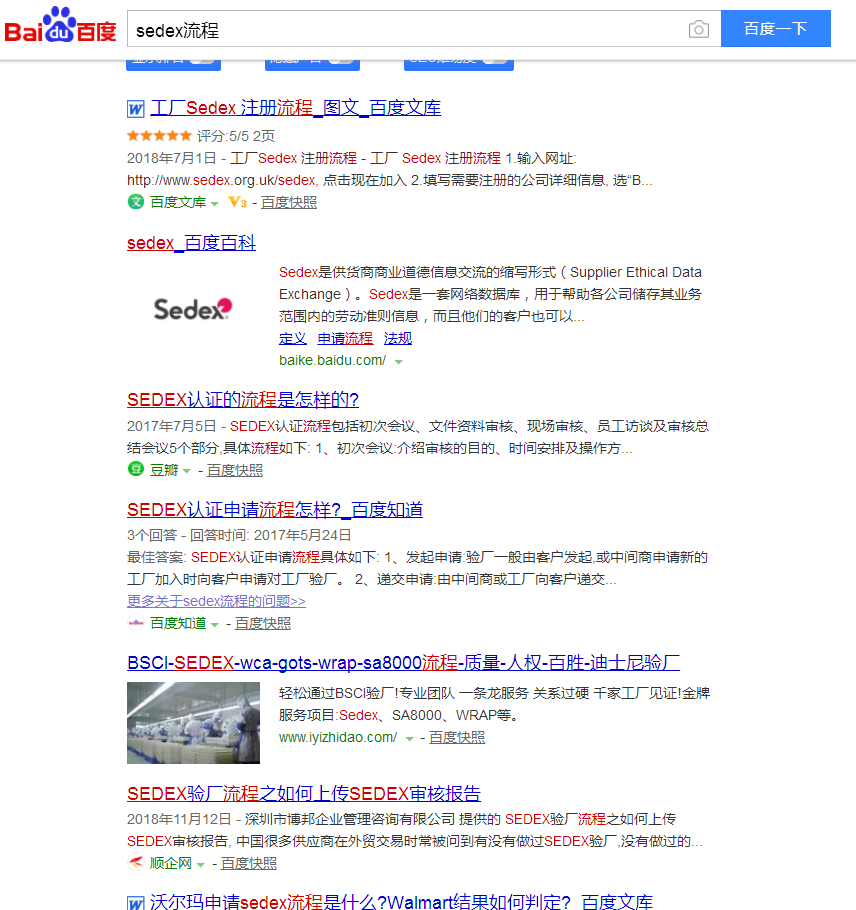The width and height of the screenshot is (856, 910).
Task: Open 百度快照 next to www.iyizhidao.com
Action: tap(457, 737)
